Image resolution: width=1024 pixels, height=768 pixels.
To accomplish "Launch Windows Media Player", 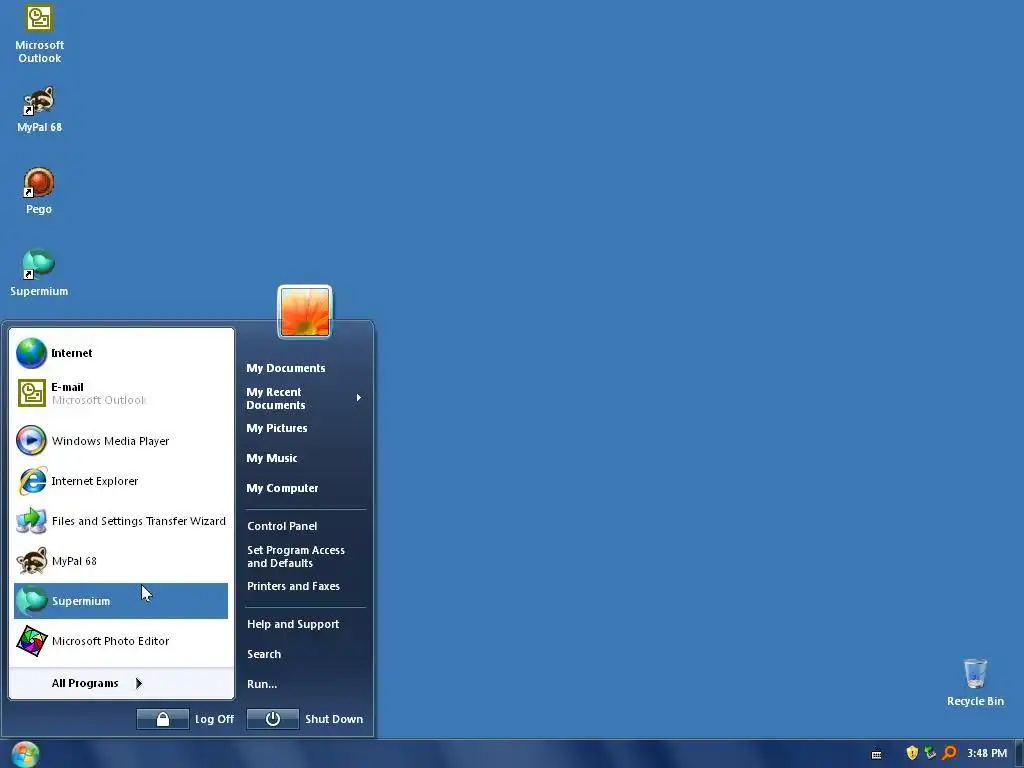I will pyautogui.click(x=121, y=441).
